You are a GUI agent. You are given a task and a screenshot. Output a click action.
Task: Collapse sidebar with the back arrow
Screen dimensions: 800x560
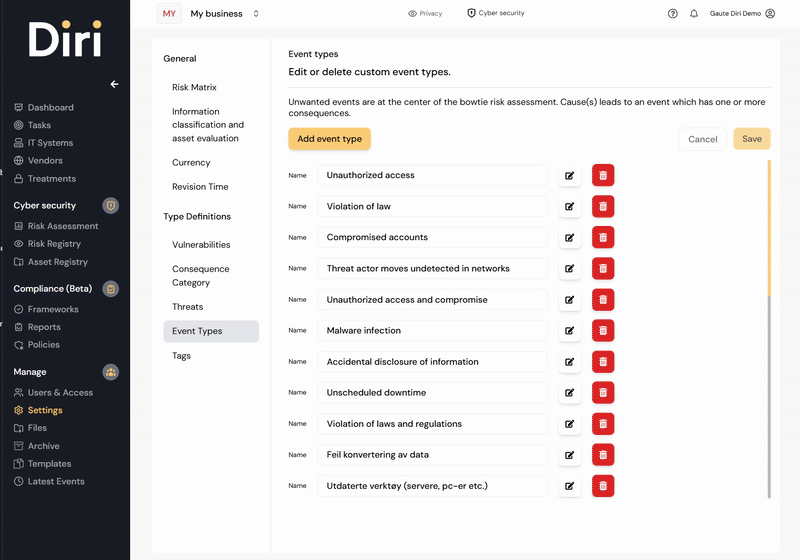tap(114, 84)
